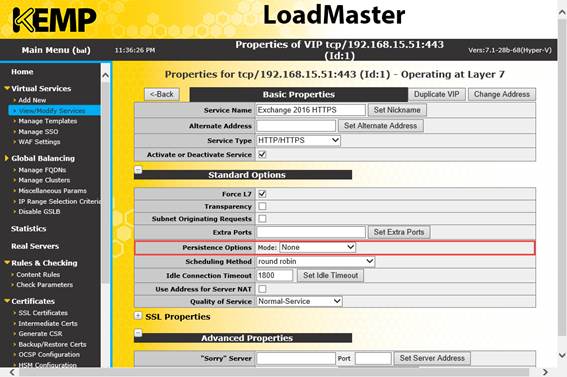Open WAF Settings
The height and width of the screenshot is (377, 567).
point(39,142)
